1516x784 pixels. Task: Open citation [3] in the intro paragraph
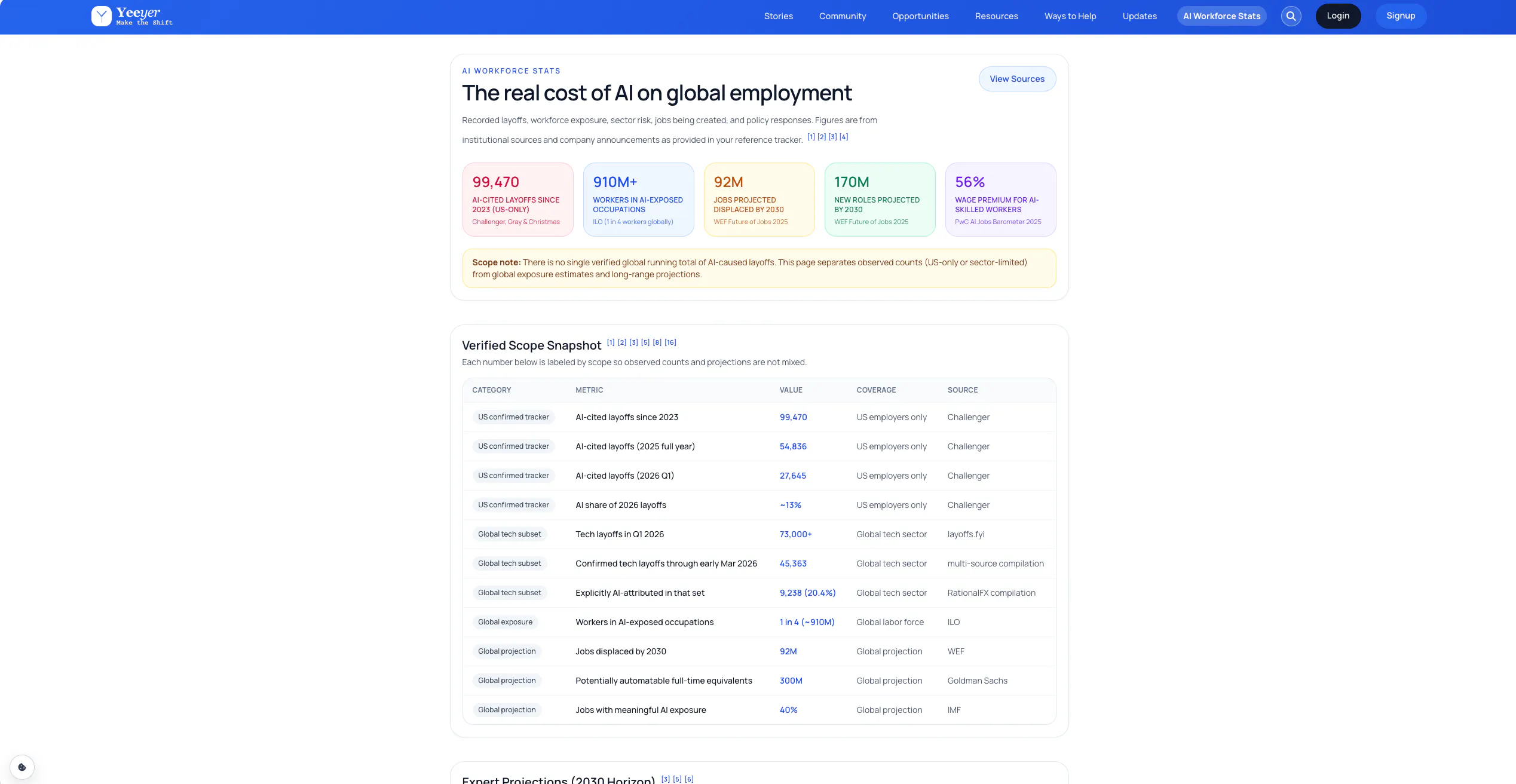(832, 137)
